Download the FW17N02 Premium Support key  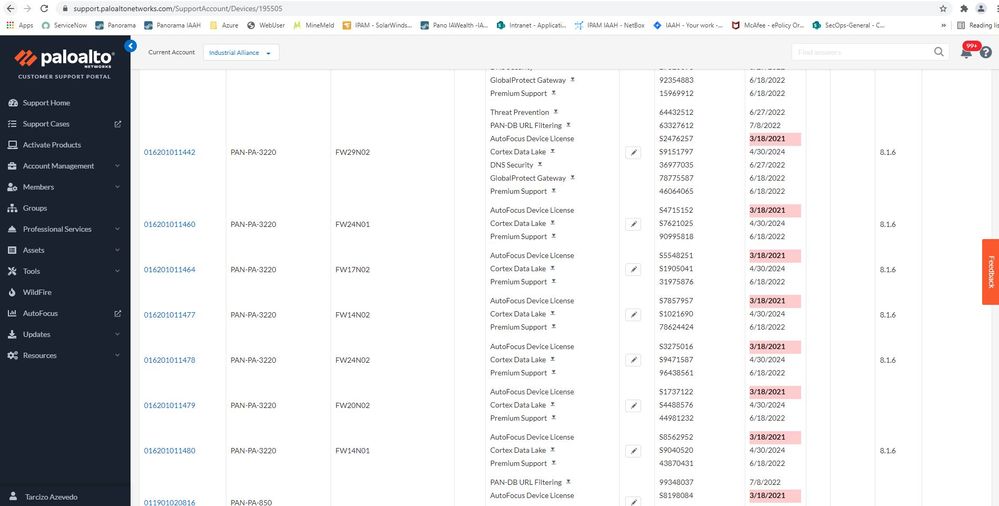554,281
